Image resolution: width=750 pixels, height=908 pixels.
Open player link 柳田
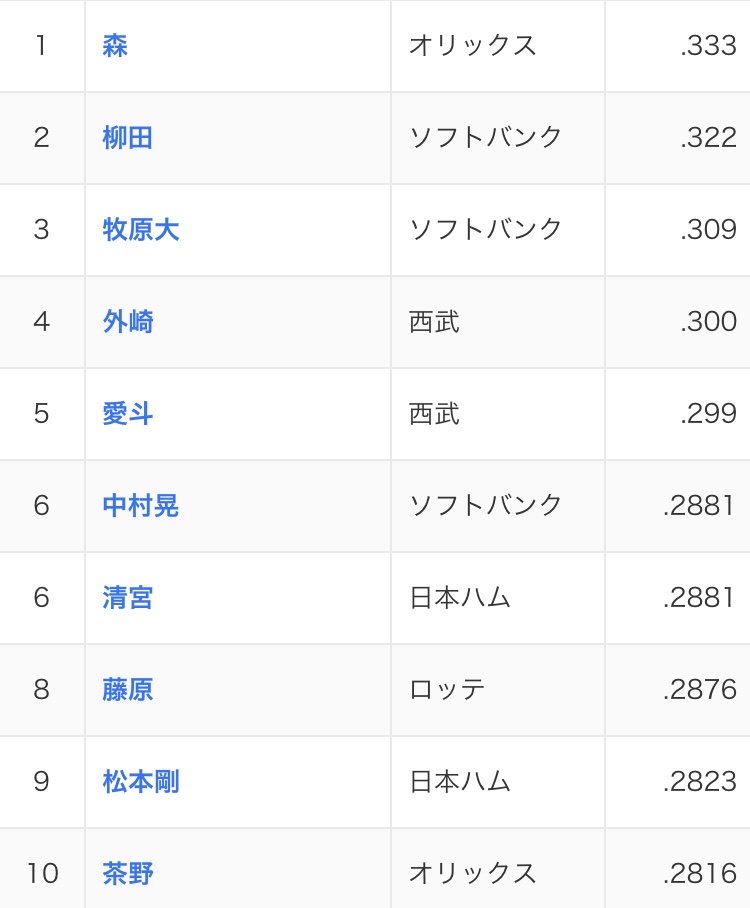pyautogui.click(x=127, y=138)
